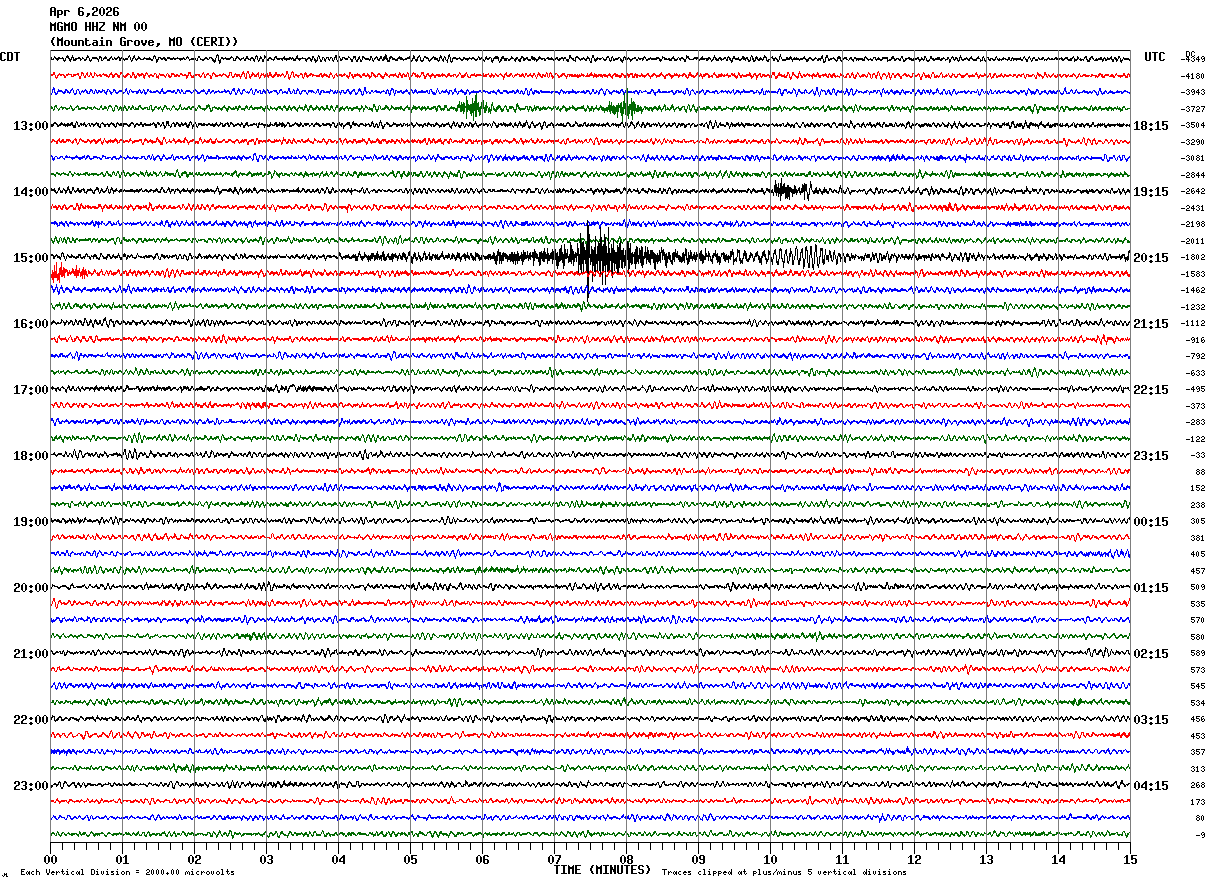
Task: Click the Mountain Grove, MO (CERI) title
Action: coord(144,42)
